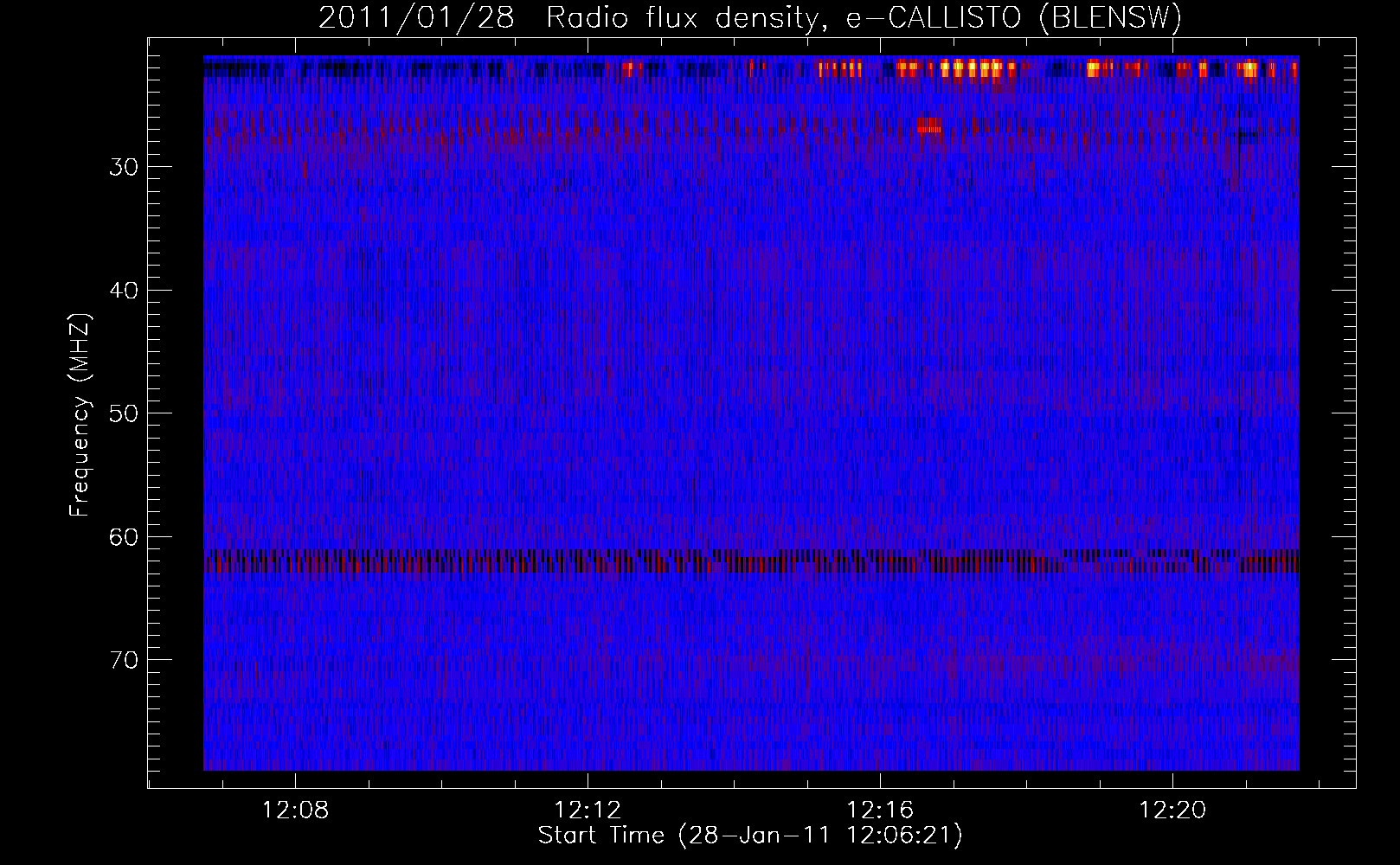Click the 40 MHz frequency tick label

click(x=124, y=291)
